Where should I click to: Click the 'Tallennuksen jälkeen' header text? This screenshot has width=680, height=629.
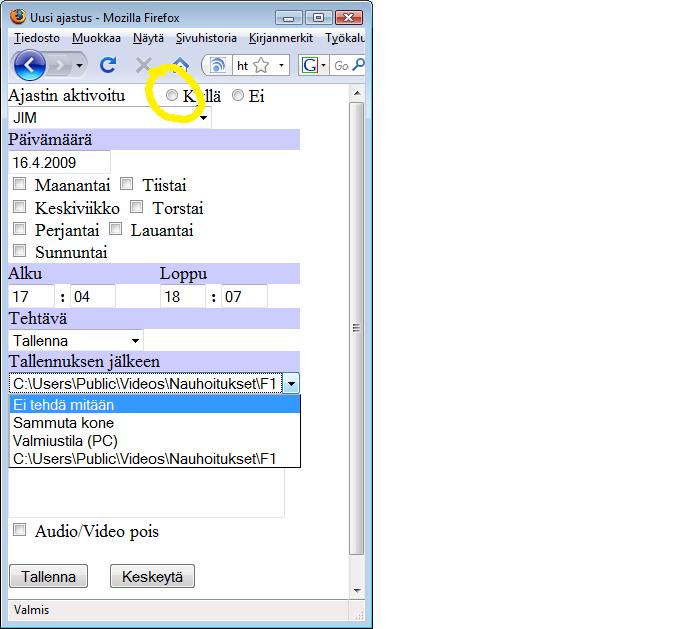pyautogui.click(x=85, y=361)
